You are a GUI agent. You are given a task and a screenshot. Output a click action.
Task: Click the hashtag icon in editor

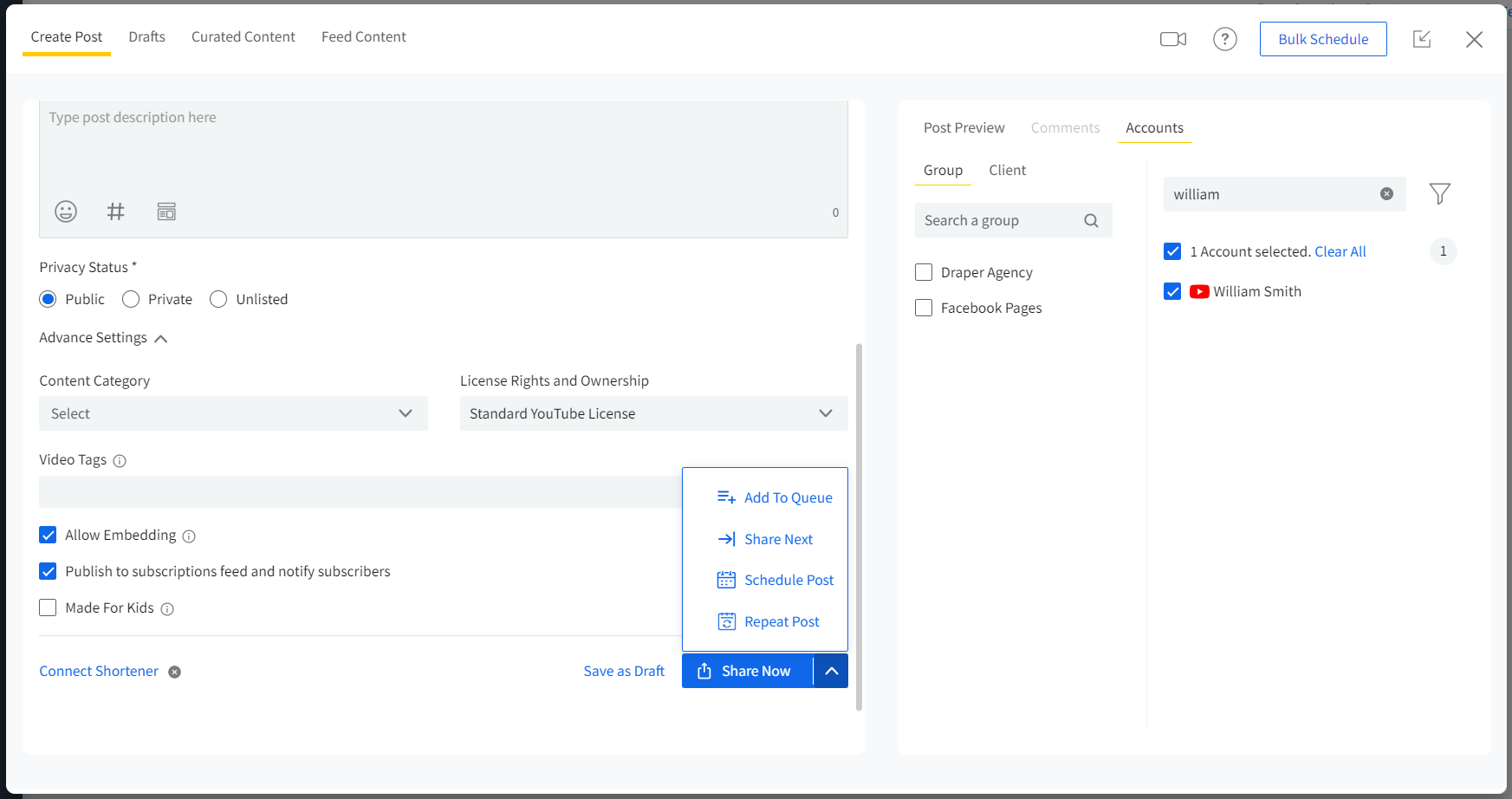tap(115, 211)
